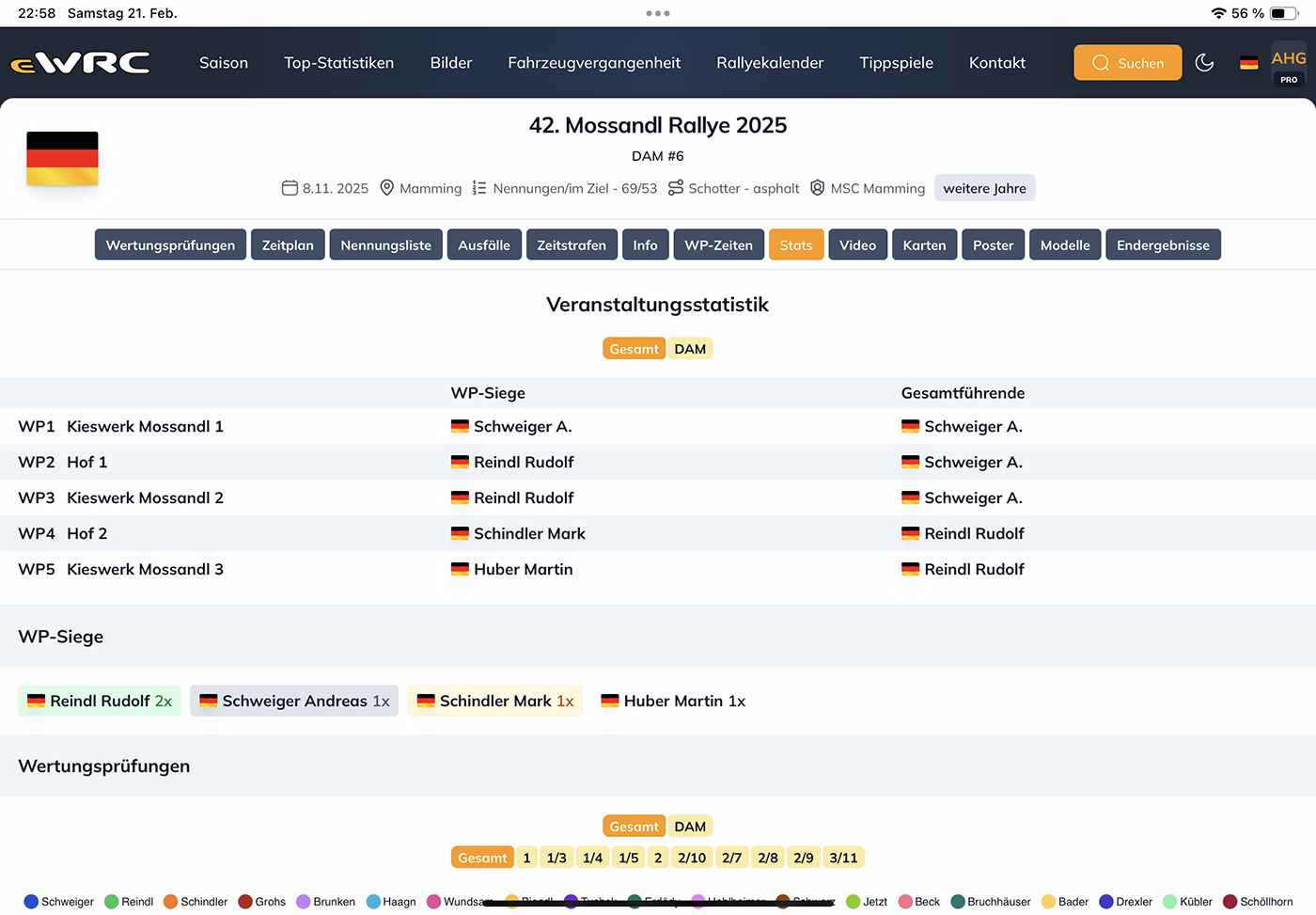Click the Suchen search button
Viewport: 1316px width, 915px height.
1127,63
